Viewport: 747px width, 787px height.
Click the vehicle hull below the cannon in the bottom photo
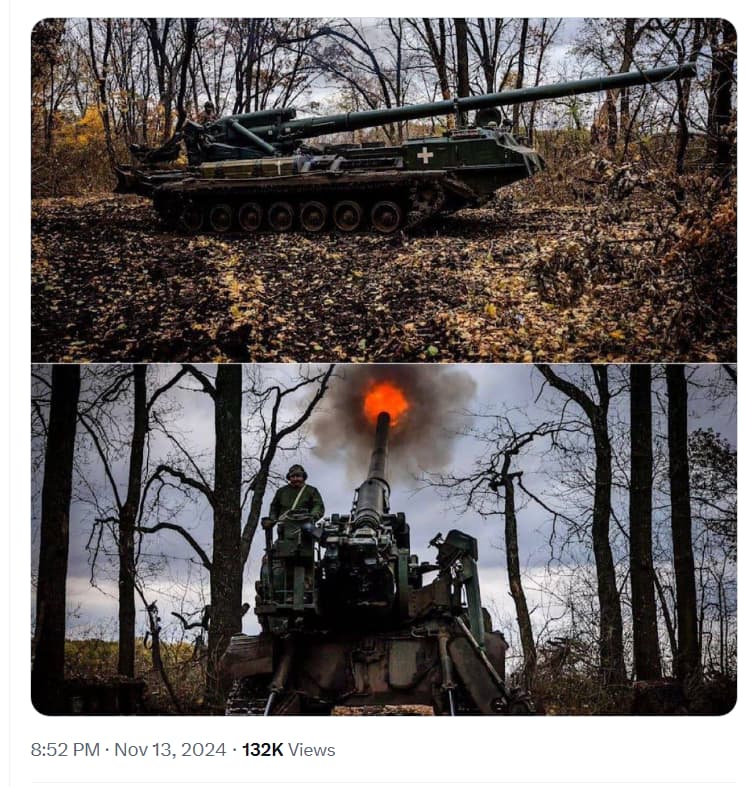(x=366, y=670)
